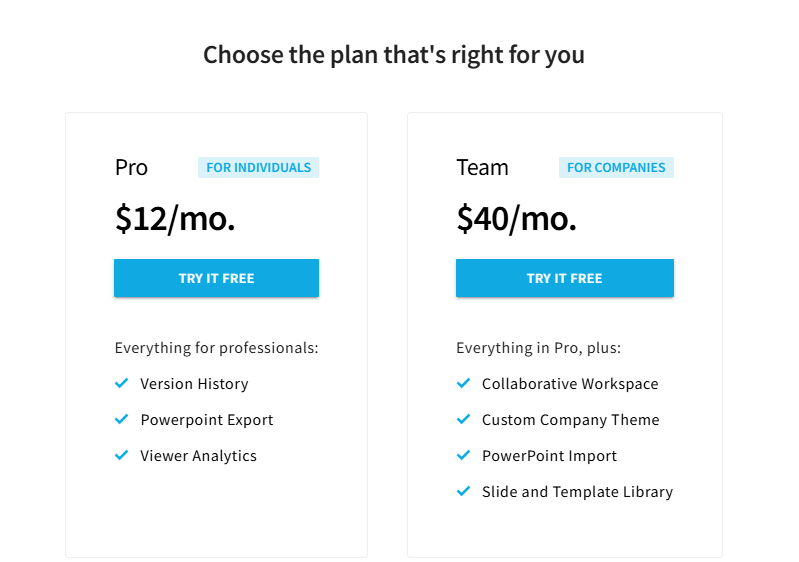The image size is (799, 562).
Task: Click the Choose the plan heading
Action: pyautogui.click(x=394, y=54)
